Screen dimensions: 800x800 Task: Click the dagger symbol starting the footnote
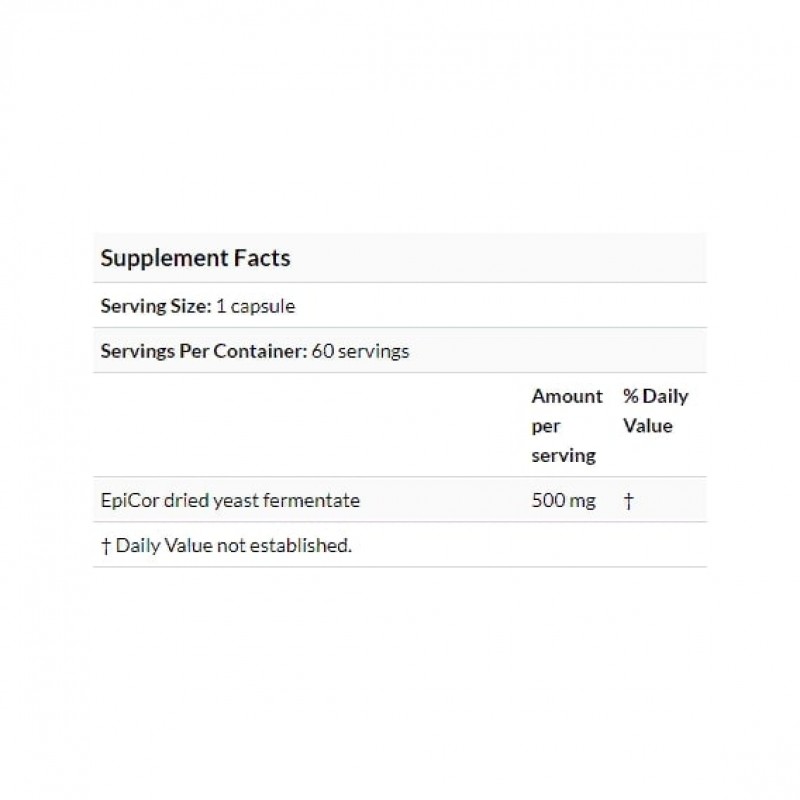106,546
